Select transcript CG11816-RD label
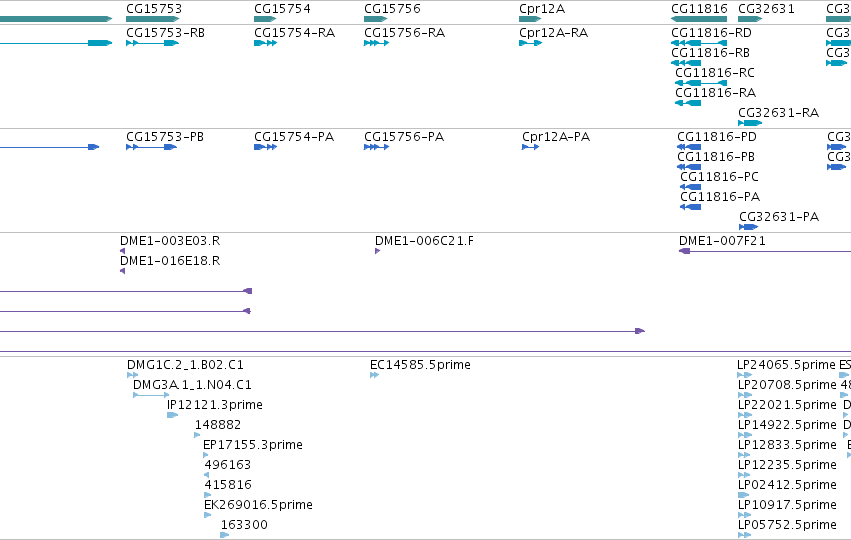The height and width of the screenshot is (540, 851). point(712,33)
